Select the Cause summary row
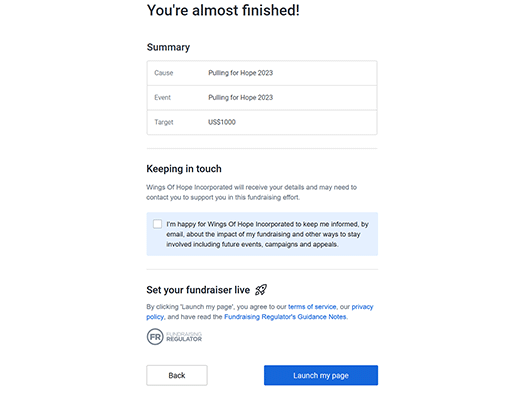Image resolution: width=525 pixels, height=396 pixels. [x=262, y=73]
